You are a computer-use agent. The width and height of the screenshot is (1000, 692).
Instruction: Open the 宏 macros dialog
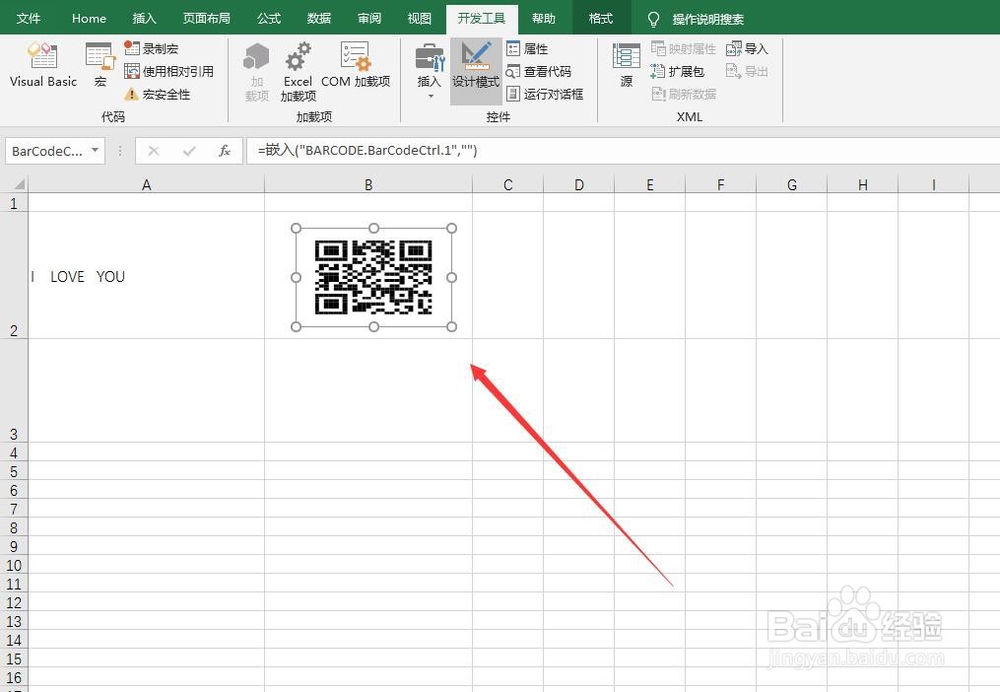point(100,64)
